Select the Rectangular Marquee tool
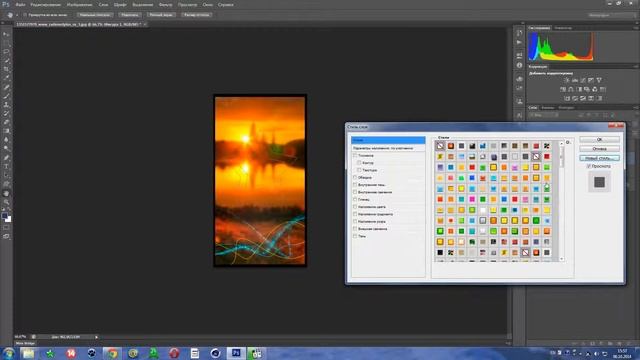 (6, 43)
